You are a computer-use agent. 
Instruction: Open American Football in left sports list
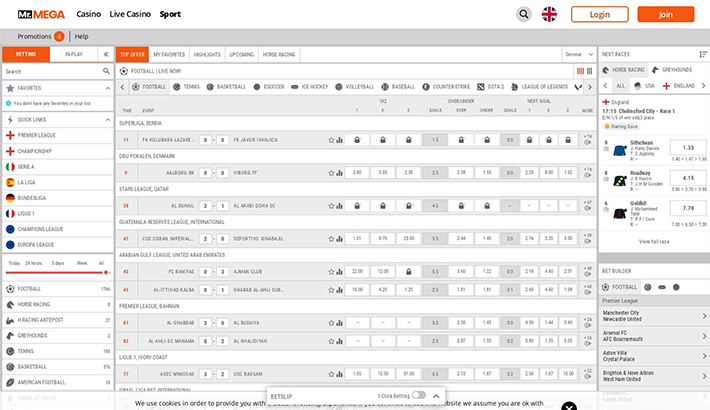[x=58, y=382]
